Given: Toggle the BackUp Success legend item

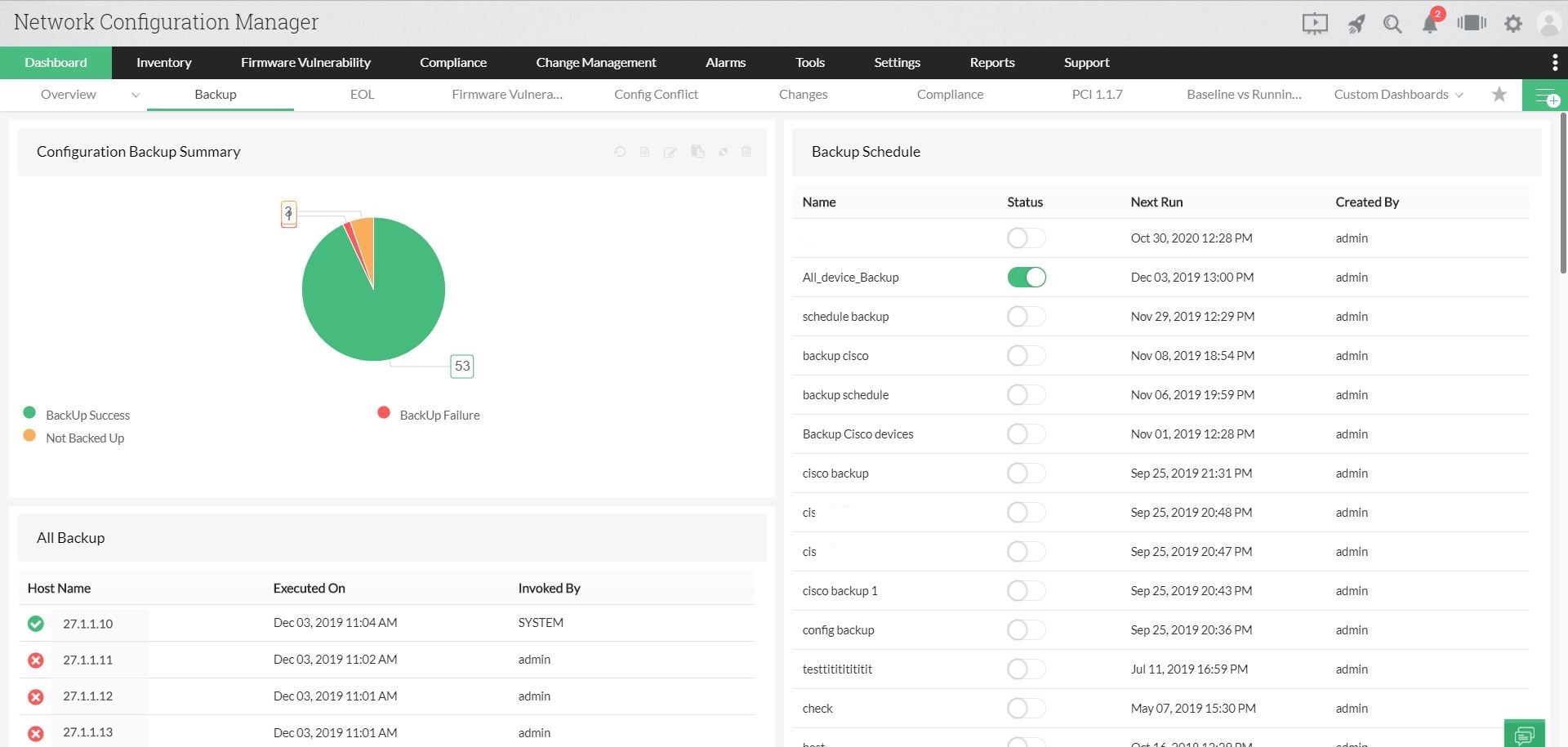Looking at the screenshot, I should 77,415.
